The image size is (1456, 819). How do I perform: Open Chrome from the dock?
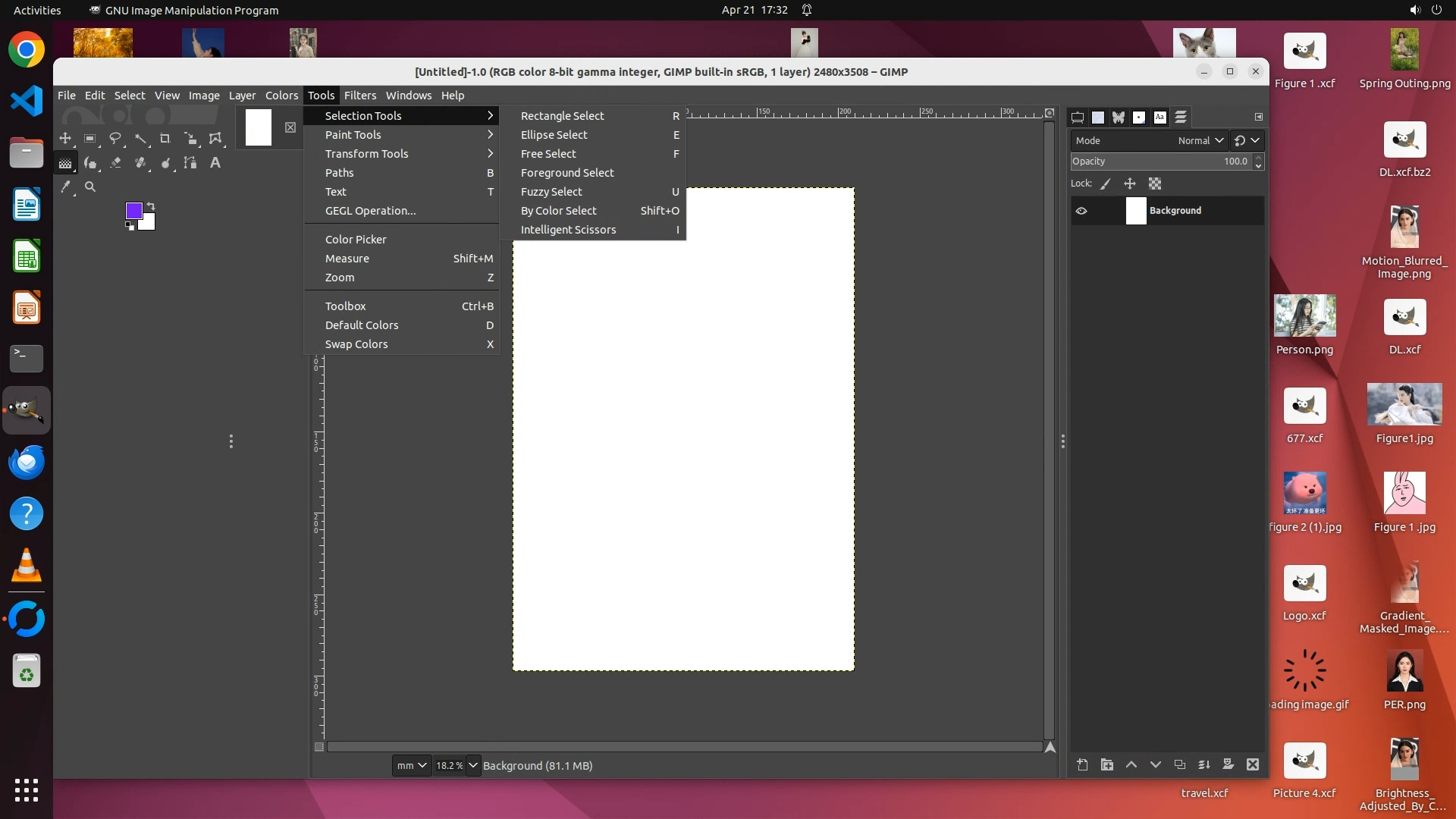pos(27,50)
